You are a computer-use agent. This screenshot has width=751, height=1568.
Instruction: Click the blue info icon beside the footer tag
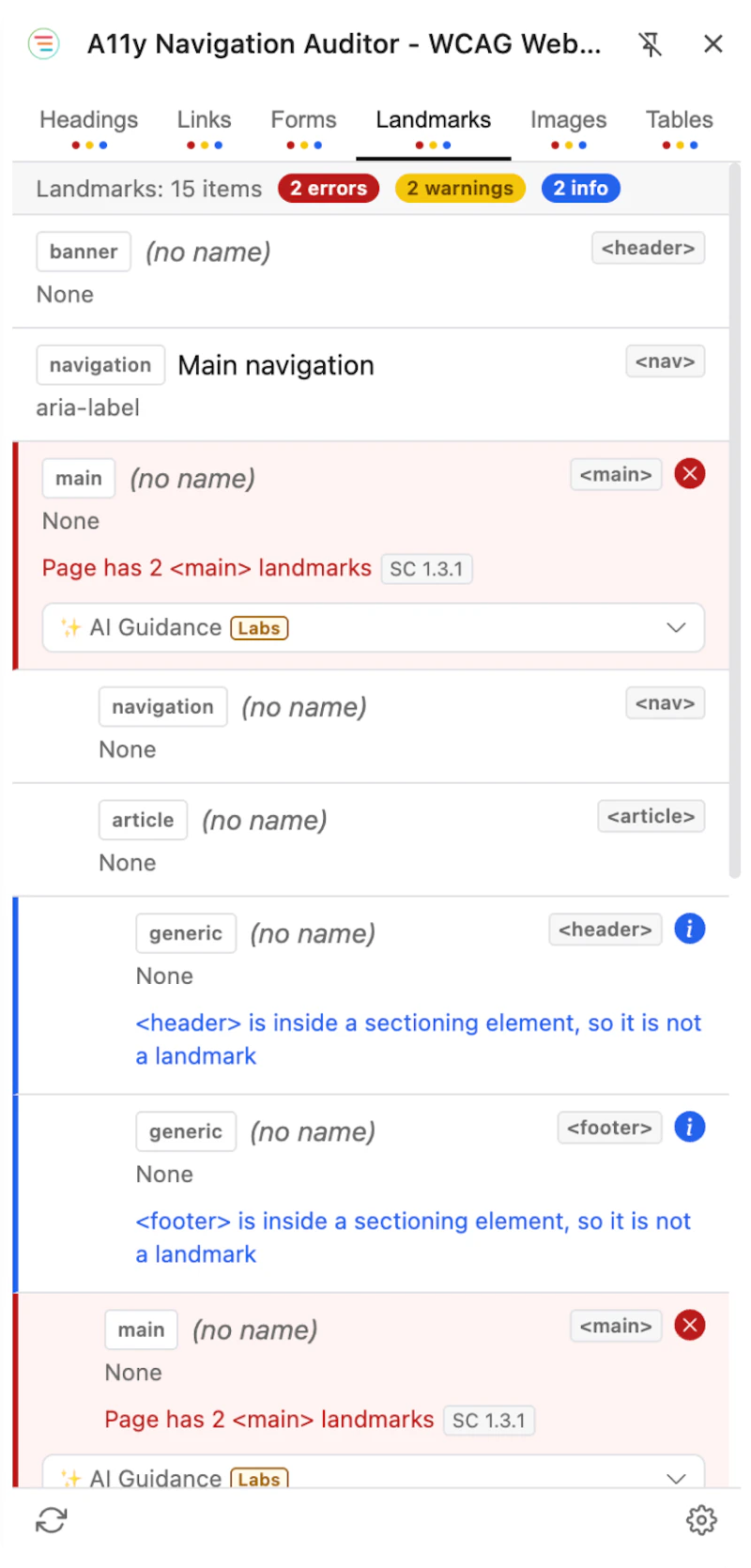click(x=690, y=1128)
